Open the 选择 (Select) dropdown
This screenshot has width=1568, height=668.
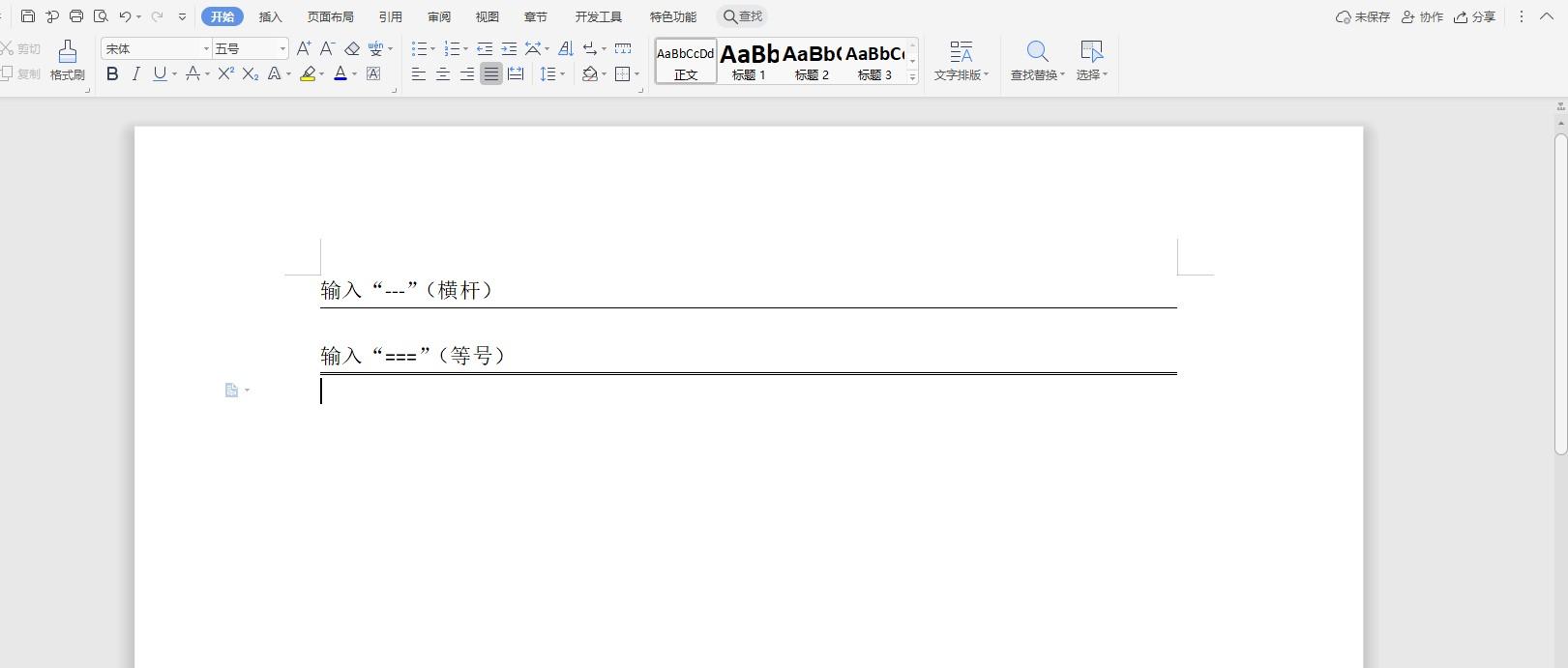coord(1091,74)
